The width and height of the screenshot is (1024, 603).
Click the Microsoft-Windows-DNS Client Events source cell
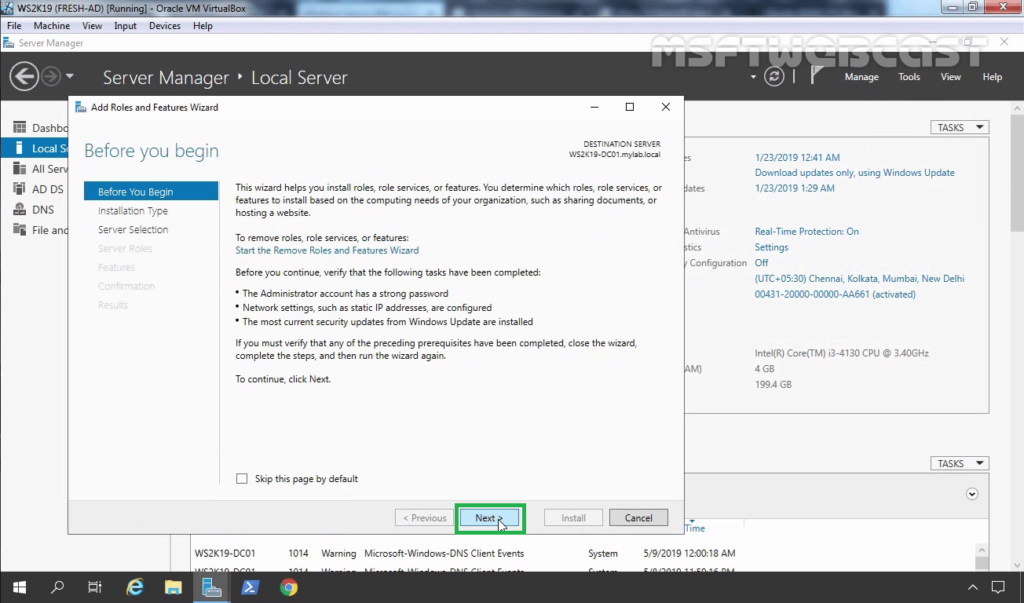(x=444, y=553)
